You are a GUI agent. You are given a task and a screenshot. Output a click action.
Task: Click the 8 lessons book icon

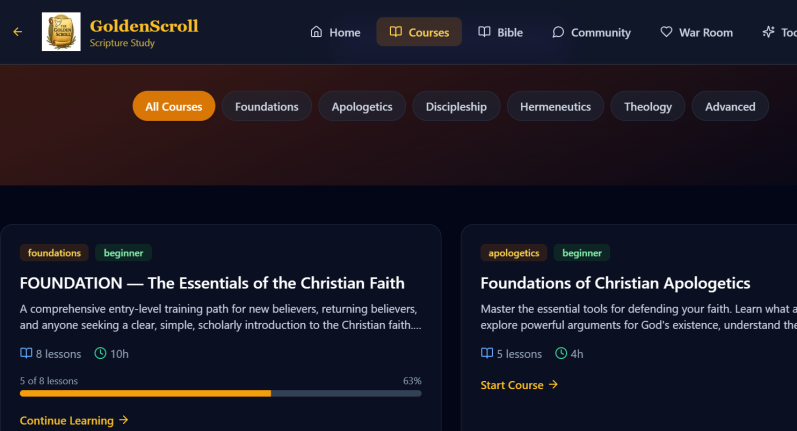click(x=26, y=353)
